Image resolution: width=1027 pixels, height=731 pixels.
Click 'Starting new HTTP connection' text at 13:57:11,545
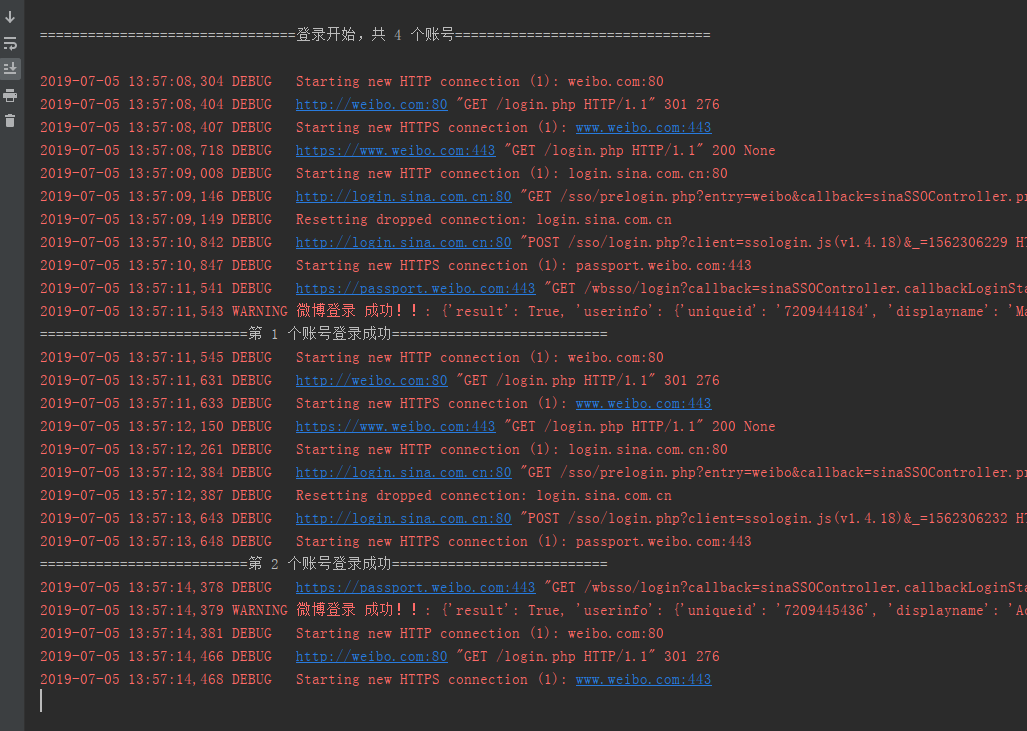click(x=407, y=358)
